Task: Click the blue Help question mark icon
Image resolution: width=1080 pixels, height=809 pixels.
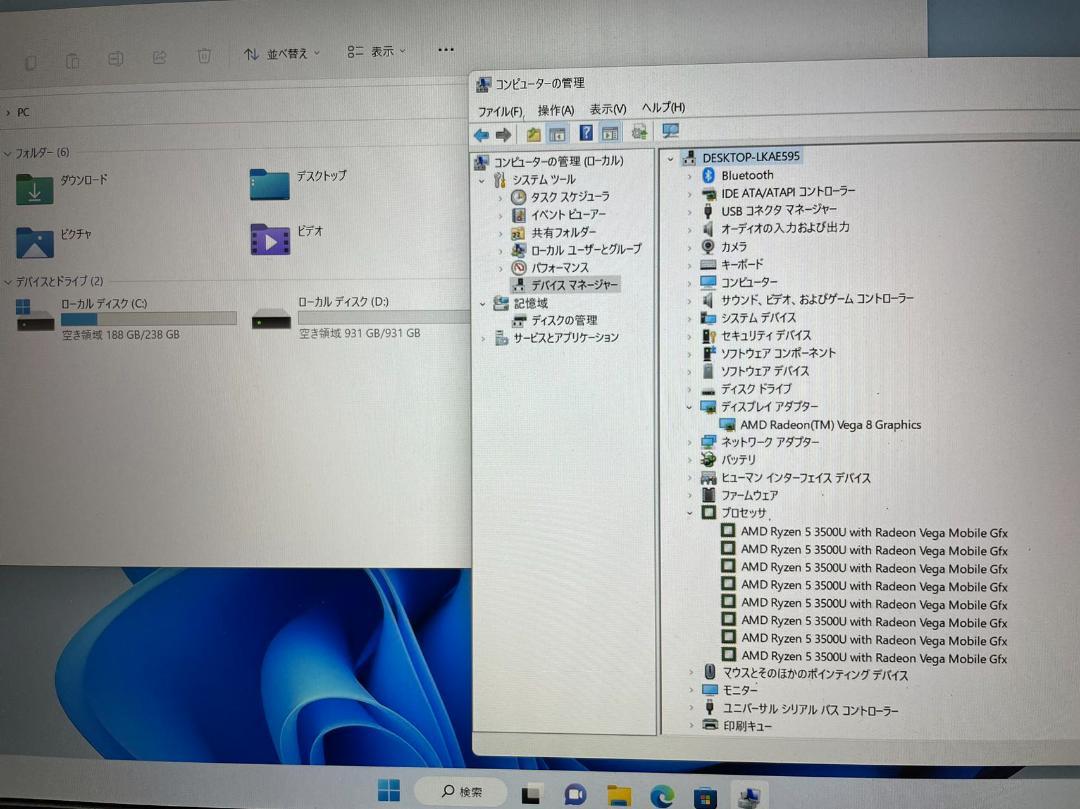Action: pyautogui.click(x=585, y=132)
